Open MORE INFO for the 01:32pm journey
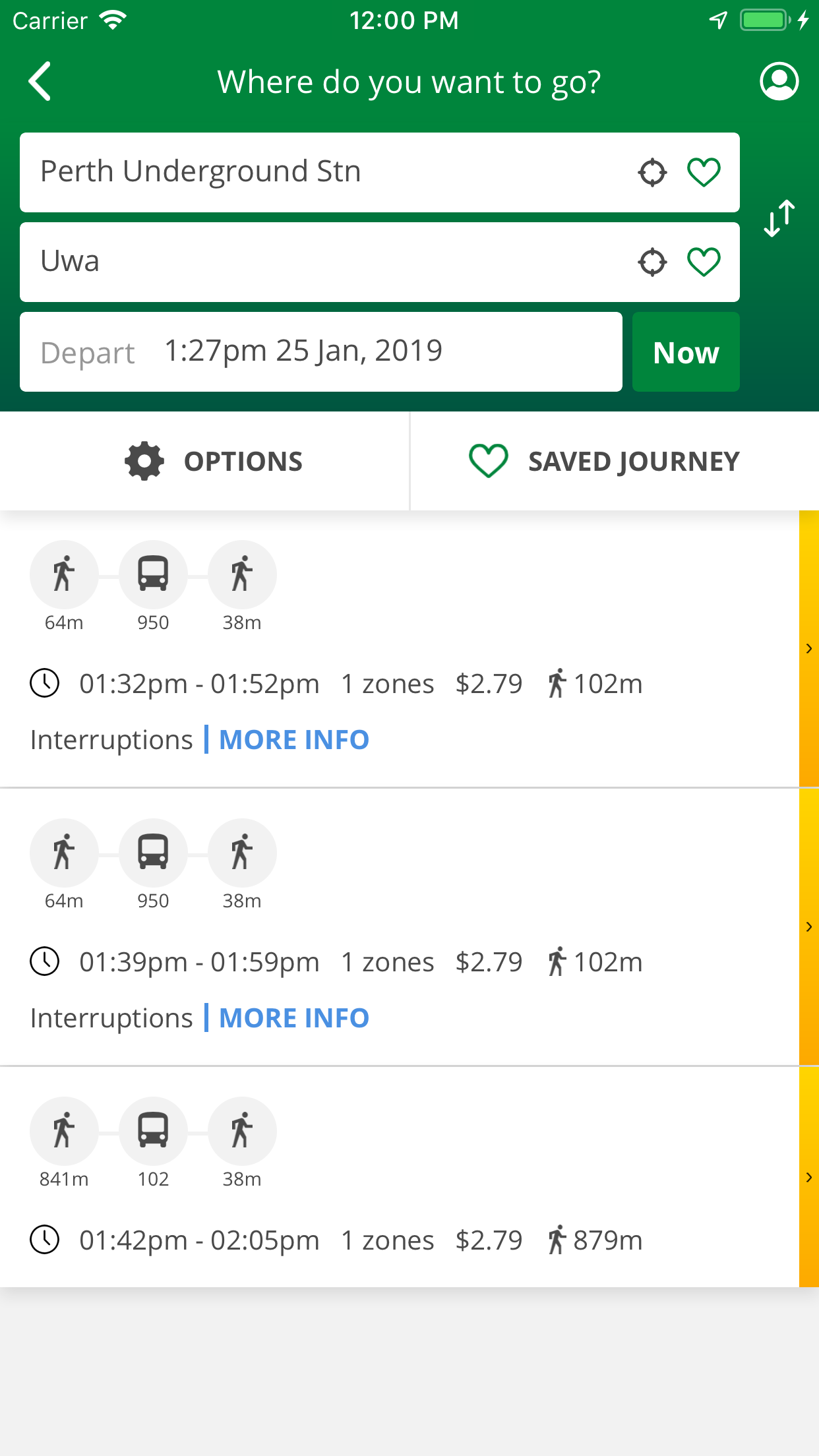The width and height of the screenshot is (819, 1456). tap(294, 740)
